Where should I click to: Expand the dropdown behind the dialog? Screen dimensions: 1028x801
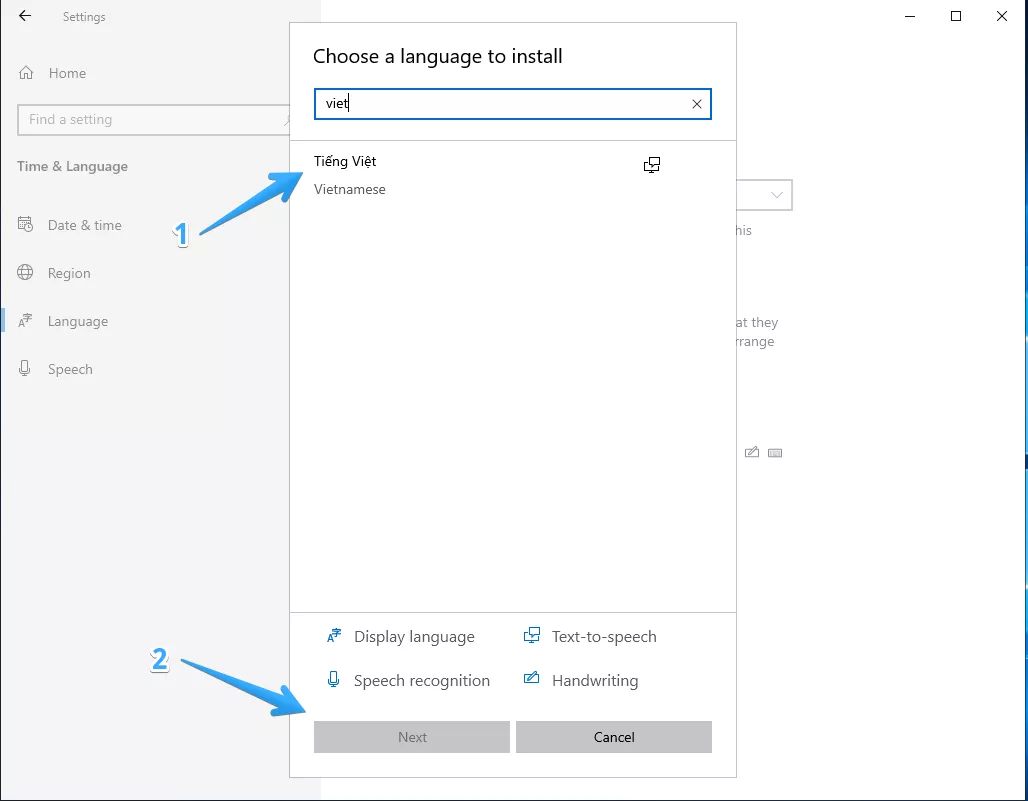coord(776,195)
